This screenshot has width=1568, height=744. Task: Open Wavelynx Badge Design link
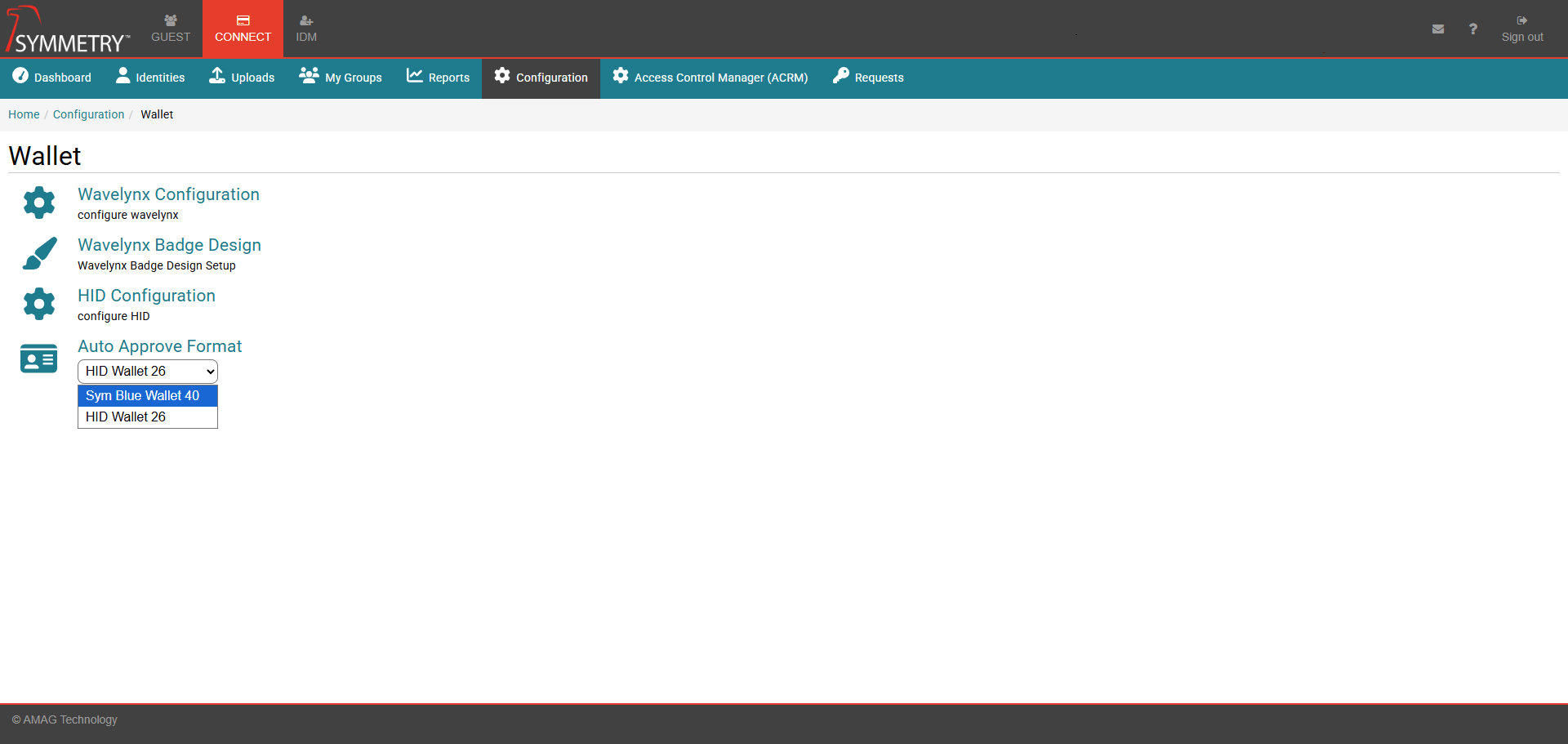coord(169,245)
